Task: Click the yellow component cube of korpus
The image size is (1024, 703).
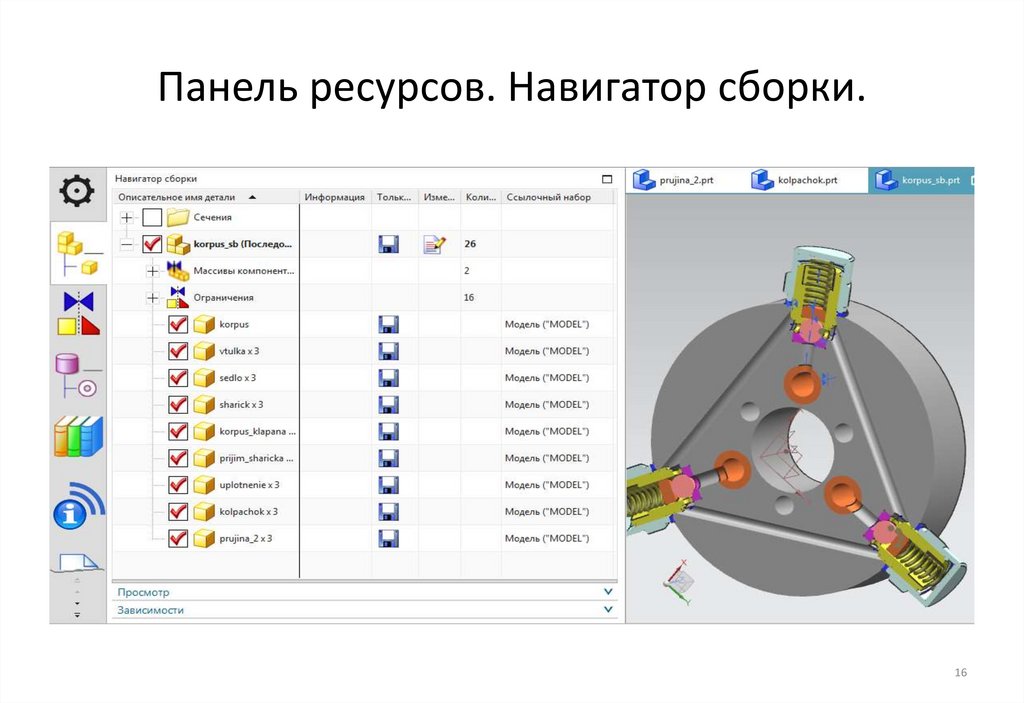Action: pos(204,325)
